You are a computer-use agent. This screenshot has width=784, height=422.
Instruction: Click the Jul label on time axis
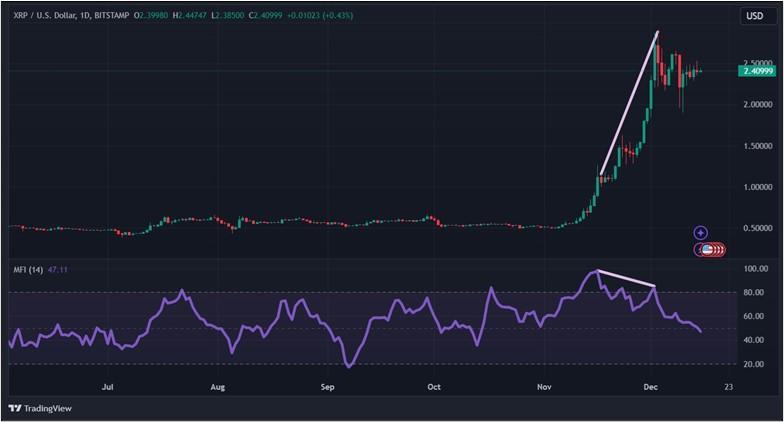tap(107, 387)
